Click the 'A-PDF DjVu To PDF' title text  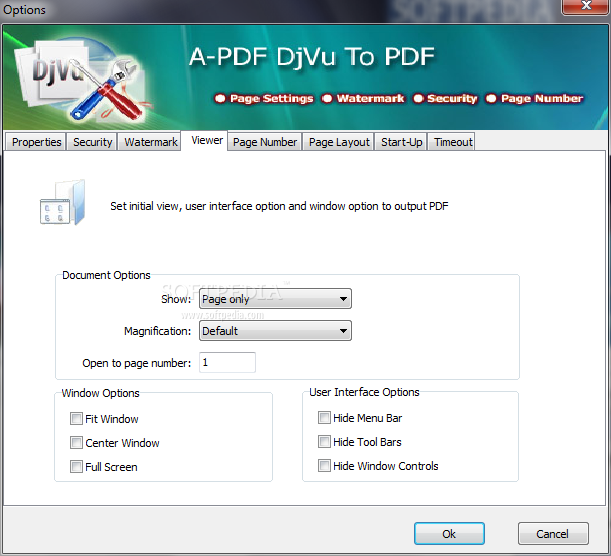point(312,56)
